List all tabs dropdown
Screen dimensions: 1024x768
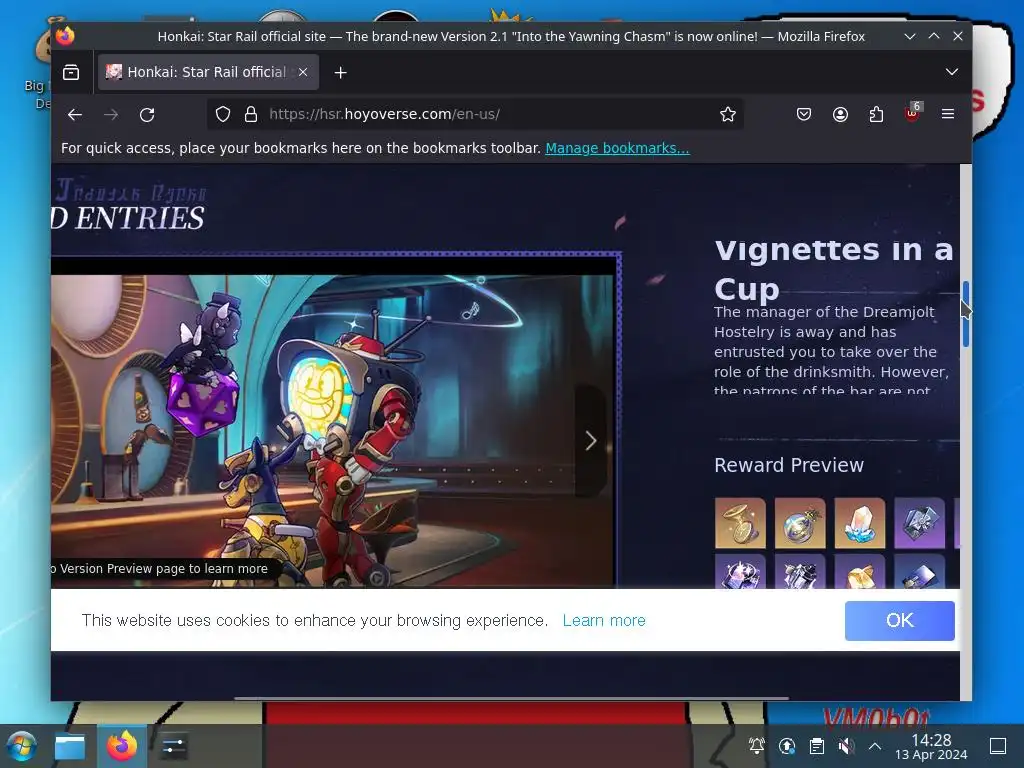click(x=952, y=72)
